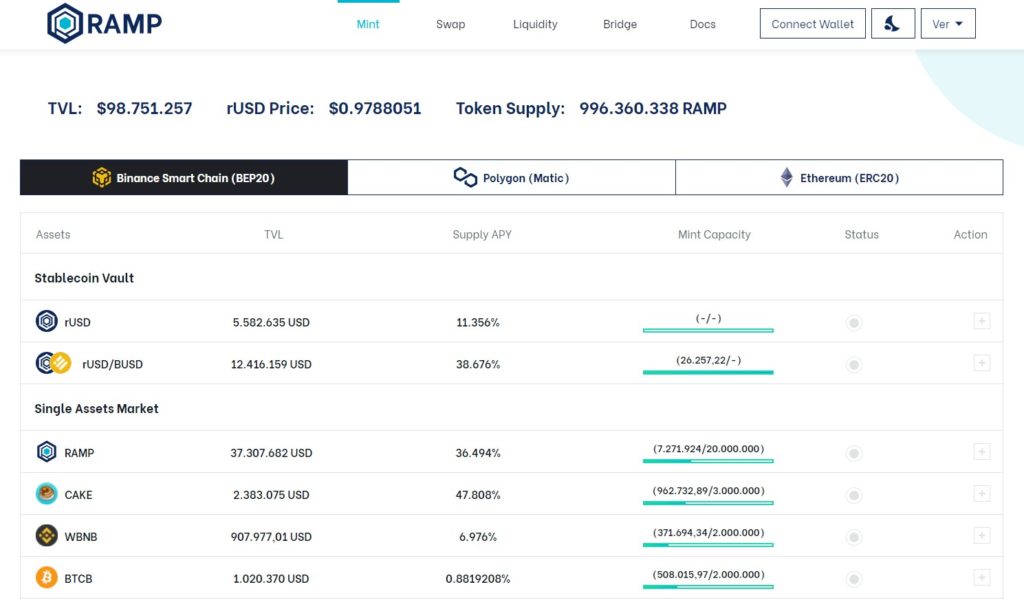Go to Swap page
Viewport: 1024px width, 600px height.
coord(451,24)
